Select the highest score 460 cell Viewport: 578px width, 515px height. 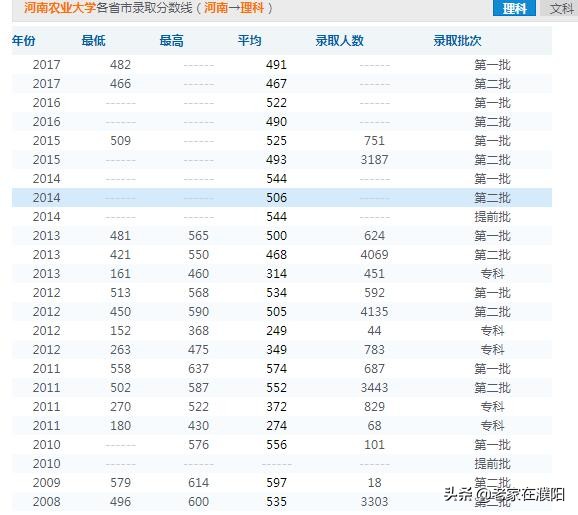coord(199,274)
